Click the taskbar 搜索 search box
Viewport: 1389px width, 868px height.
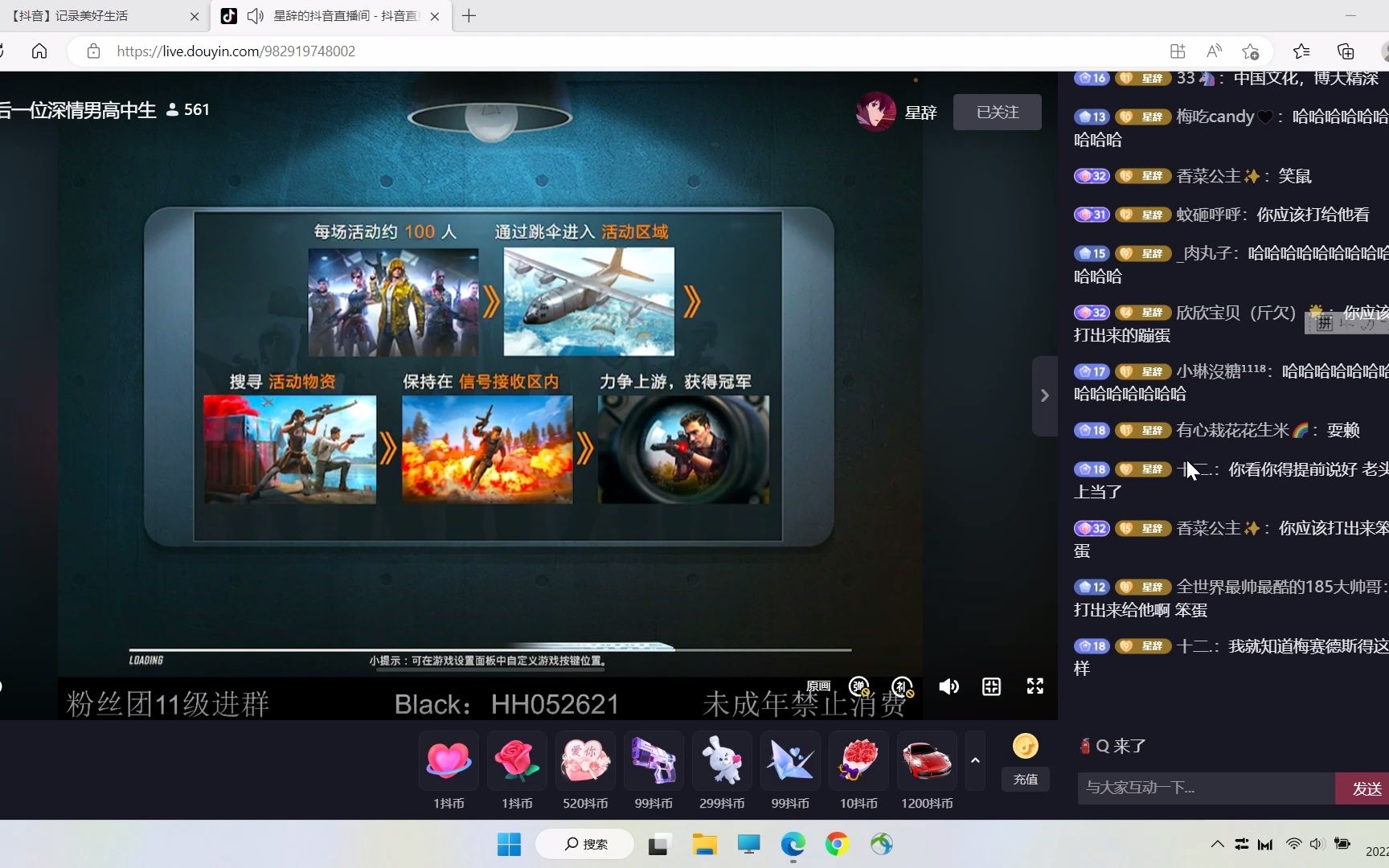point(584,844)
